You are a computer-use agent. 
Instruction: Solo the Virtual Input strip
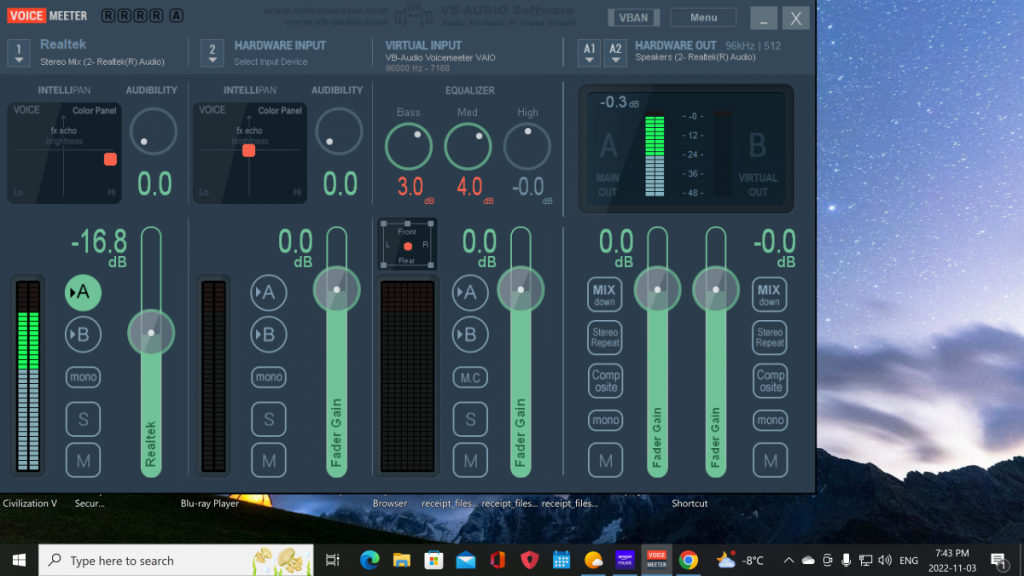coord(470,419)
